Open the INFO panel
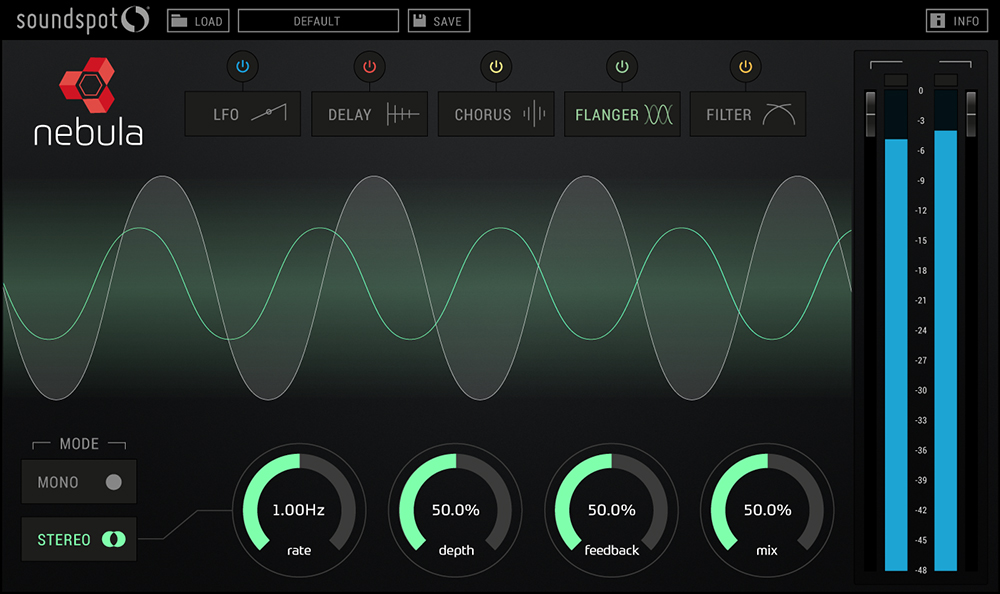This screenshot has height=594, width=1000. 956,21
